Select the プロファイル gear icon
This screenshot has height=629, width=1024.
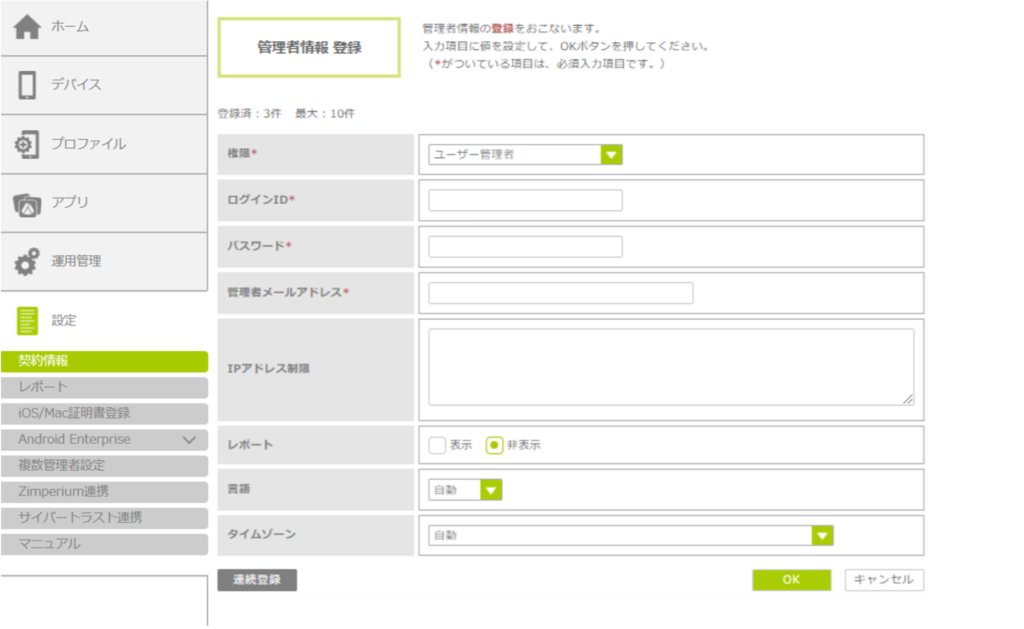(x=27, y=144)
